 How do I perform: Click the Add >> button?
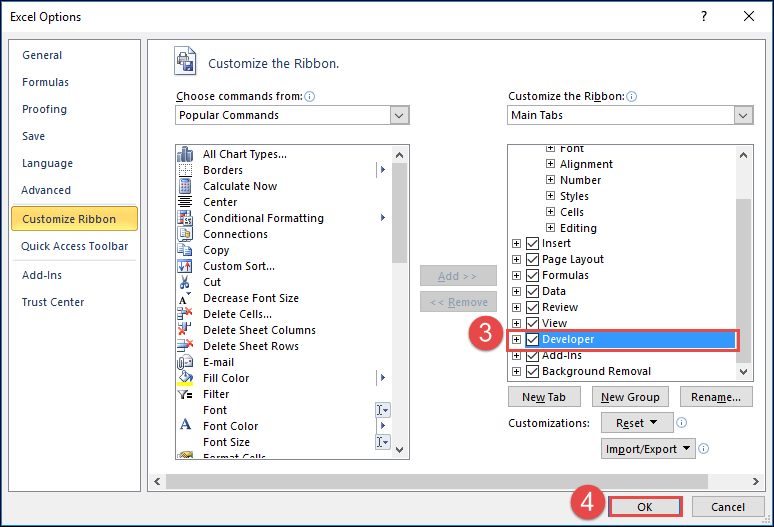pyautogui.click(x=458, y=276)
